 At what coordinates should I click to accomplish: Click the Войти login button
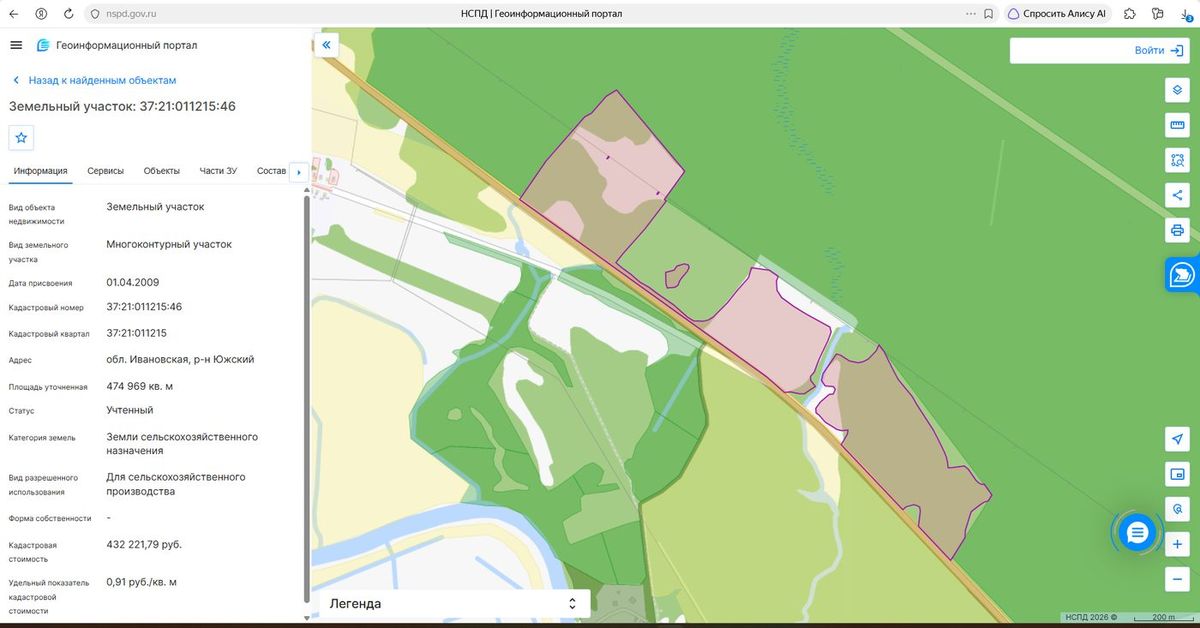click(1160, 50)
